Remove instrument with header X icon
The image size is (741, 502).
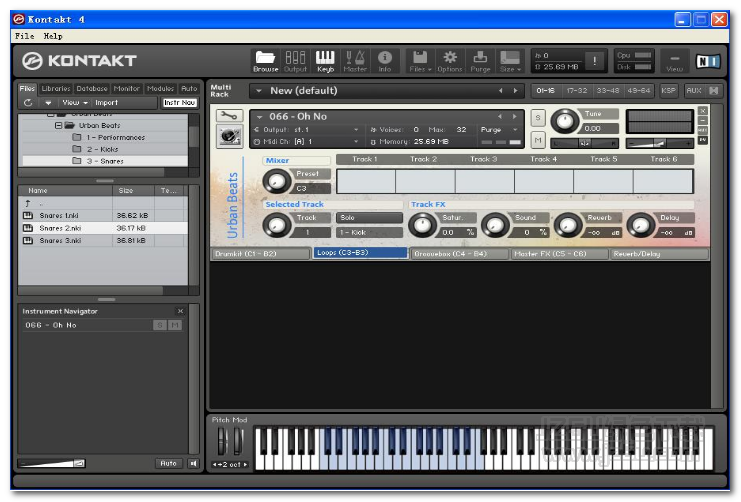tap(703, 111)
